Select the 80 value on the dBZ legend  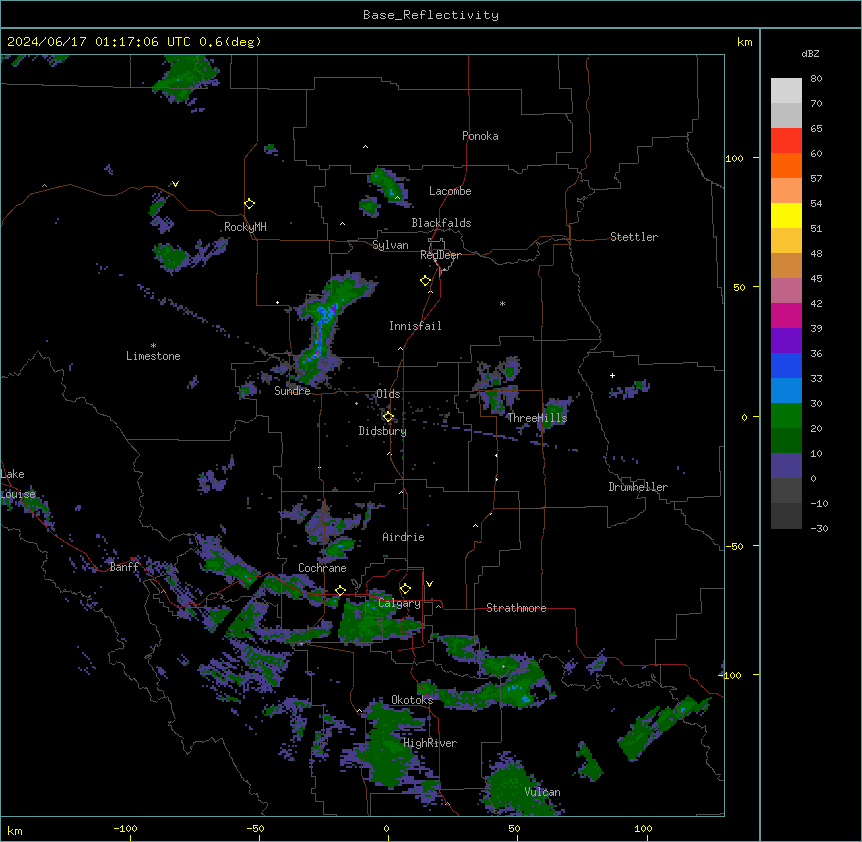[x=816, y=79]
